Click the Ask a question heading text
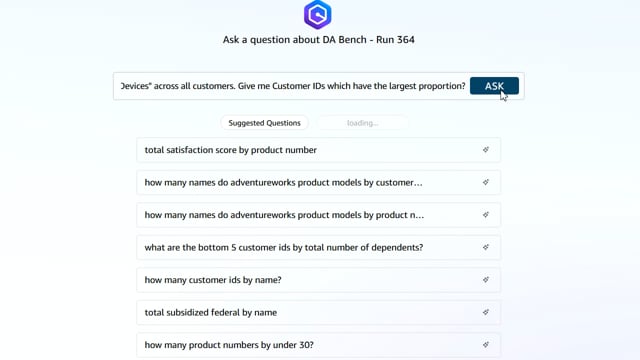Viewport: 640px width, 360px height. point(319,40)
